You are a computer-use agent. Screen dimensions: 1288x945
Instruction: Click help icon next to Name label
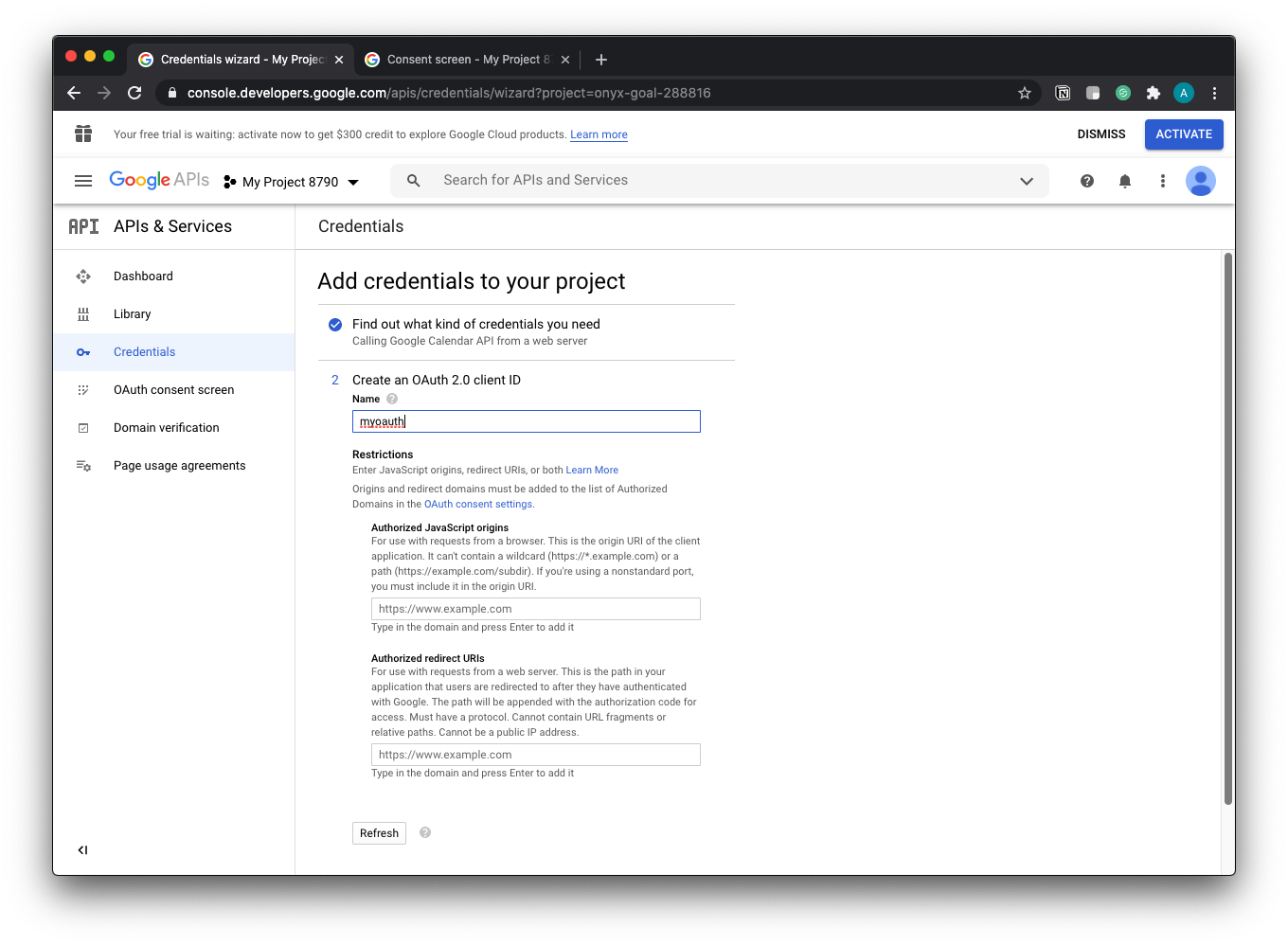pyautogui.click(x=392, y=399)
